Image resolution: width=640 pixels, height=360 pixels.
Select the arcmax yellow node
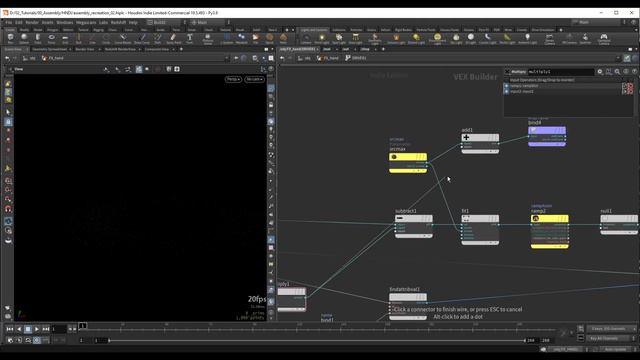click(x=408, y=162)
